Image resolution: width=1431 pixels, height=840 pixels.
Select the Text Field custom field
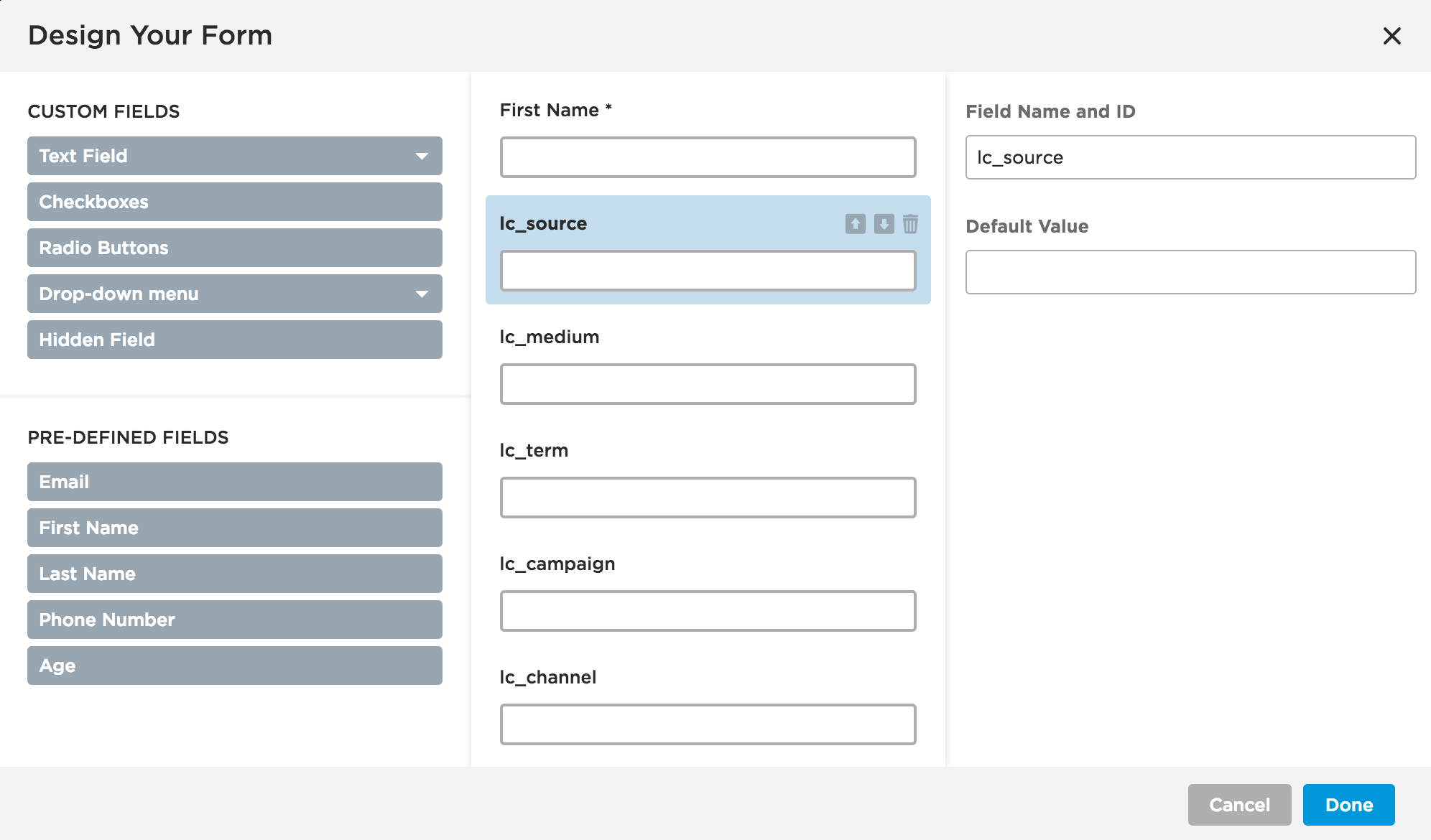tap(234, 156)
